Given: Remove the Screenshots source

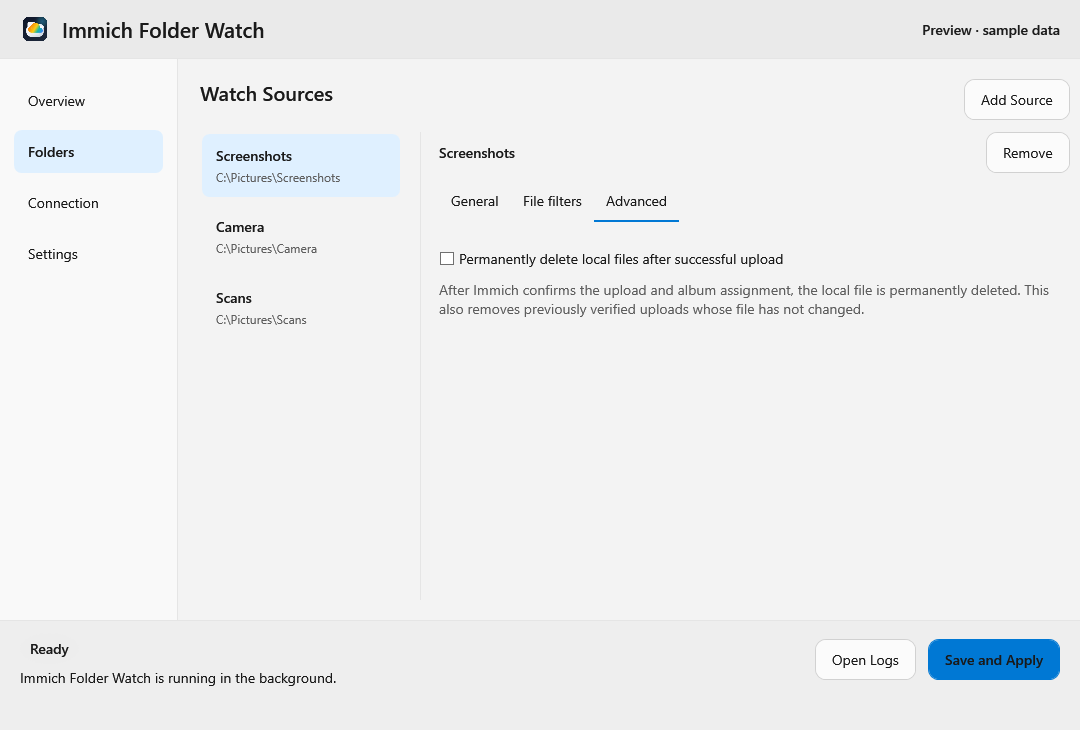Looking at the screenshot, I should tap(1028, 153).
